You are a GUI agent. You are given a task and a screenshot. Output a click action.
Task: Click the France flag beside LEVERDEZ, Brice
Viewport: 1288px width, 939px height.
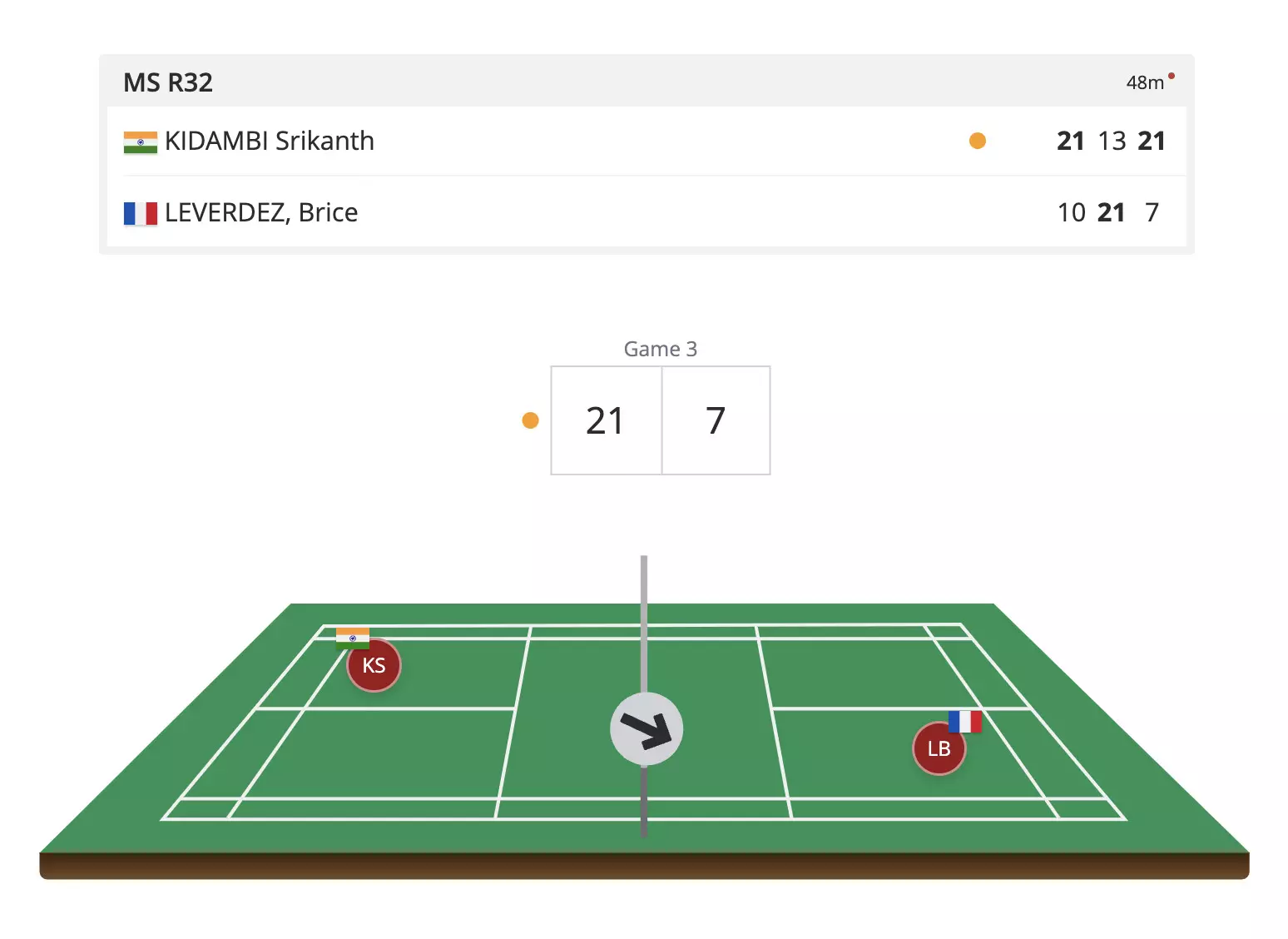(140, 214)
